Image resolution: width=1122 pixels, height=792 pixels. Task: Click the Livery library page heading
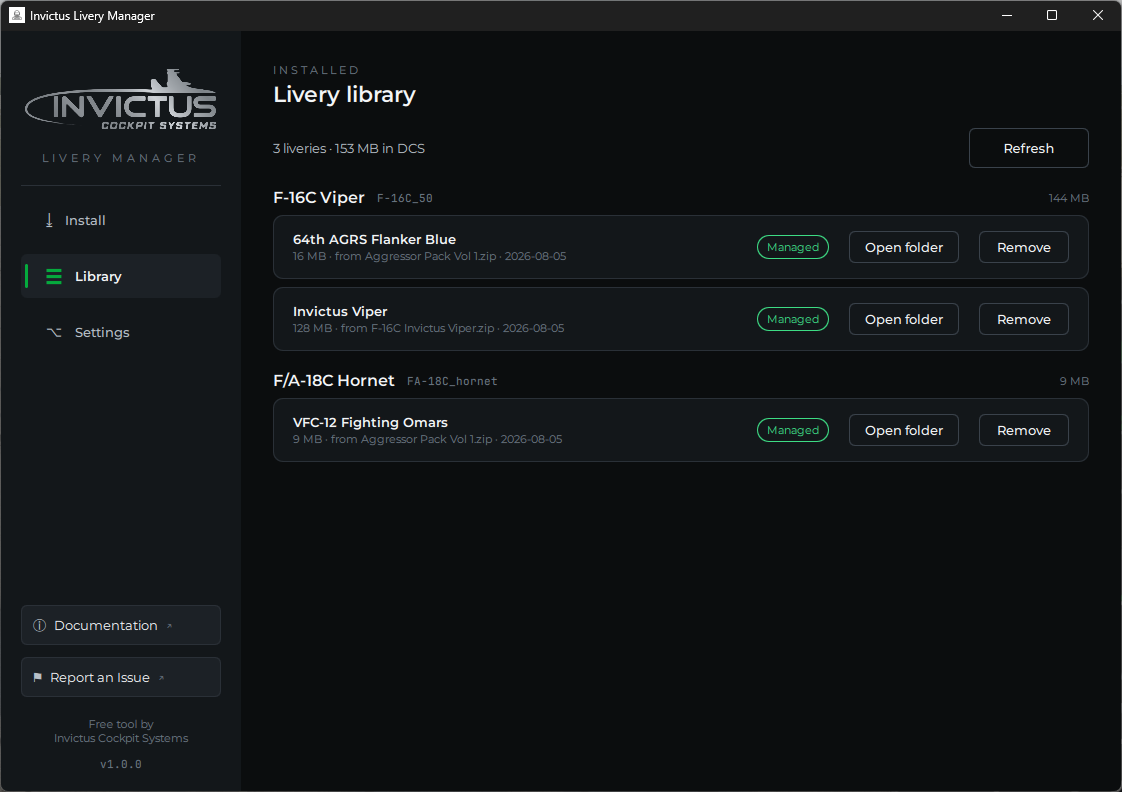coord(344,94)
